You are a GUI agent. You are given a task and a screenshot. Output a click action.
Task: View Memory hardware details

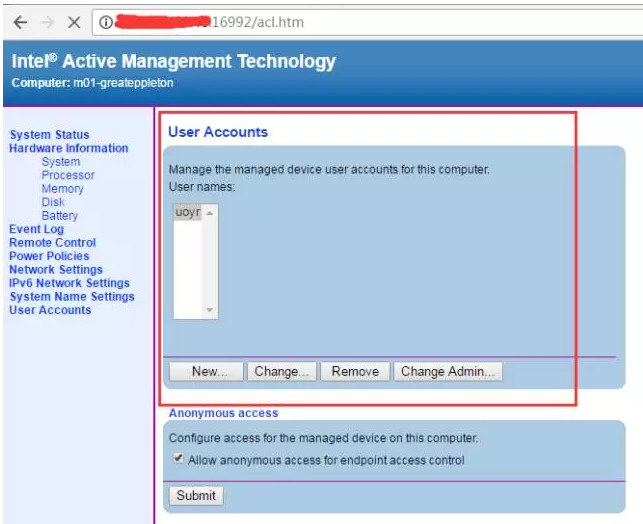[x=62, y=189]
